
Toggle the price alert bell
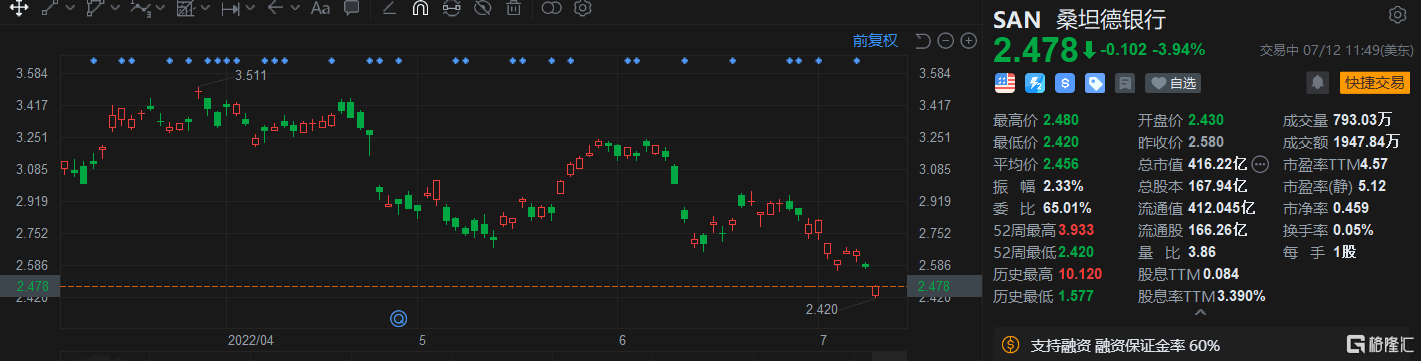click(1317, 82)
